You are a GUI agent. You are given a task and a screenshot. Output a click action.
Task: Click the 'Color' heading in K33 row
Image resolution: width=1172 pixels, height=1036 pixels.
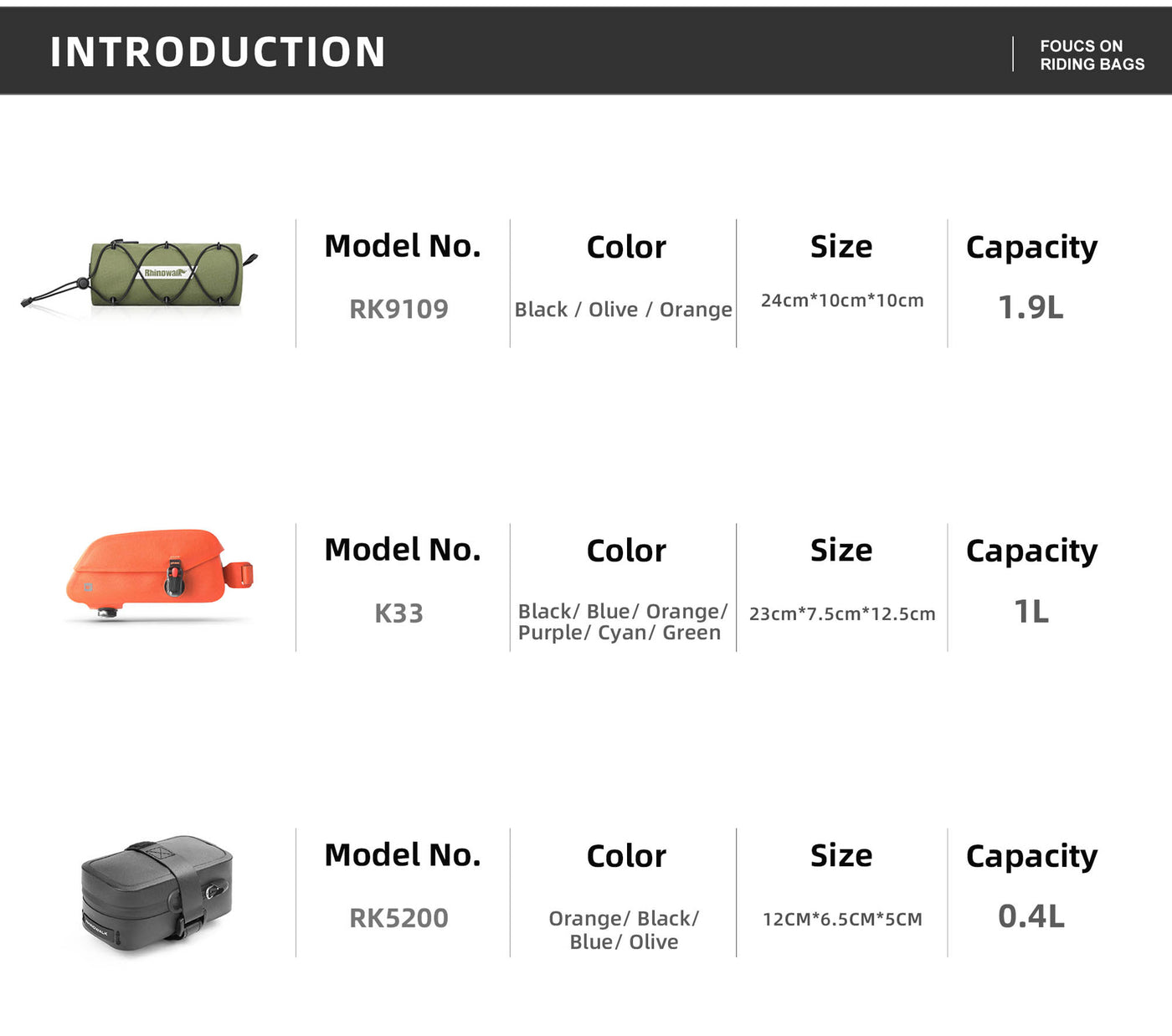click(x=626, y=551)
